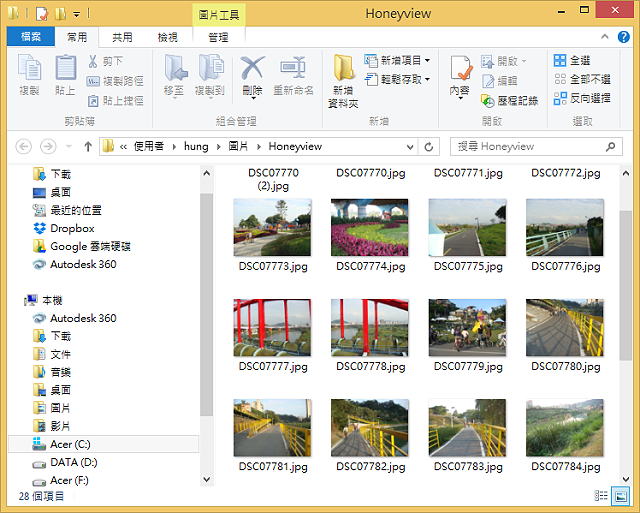The image size is (640, 513).
Task: Go back with the back arrow
Action: [x=24, y=147]
